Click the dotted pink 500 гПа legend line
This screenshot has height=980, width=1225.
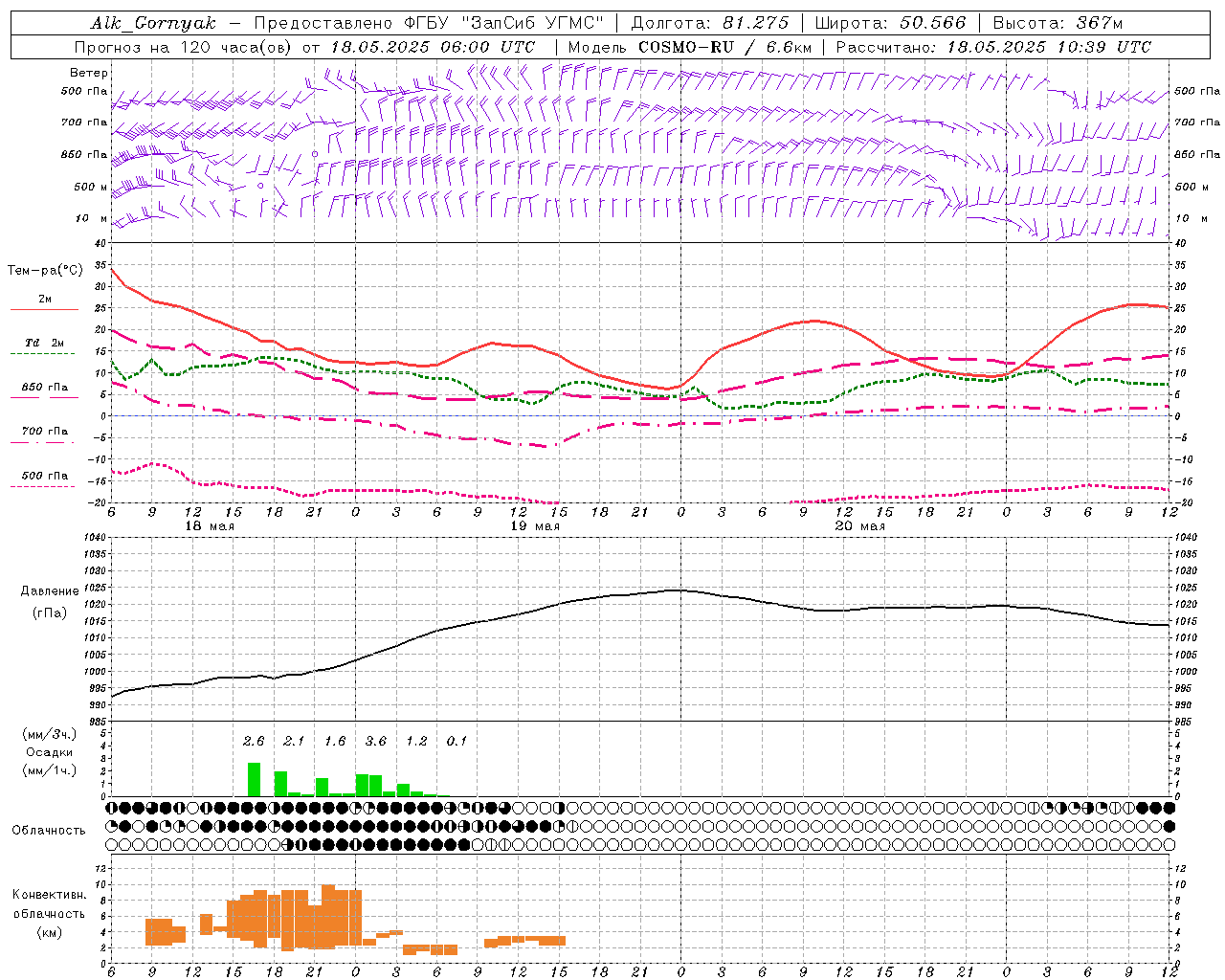[42, 487]
